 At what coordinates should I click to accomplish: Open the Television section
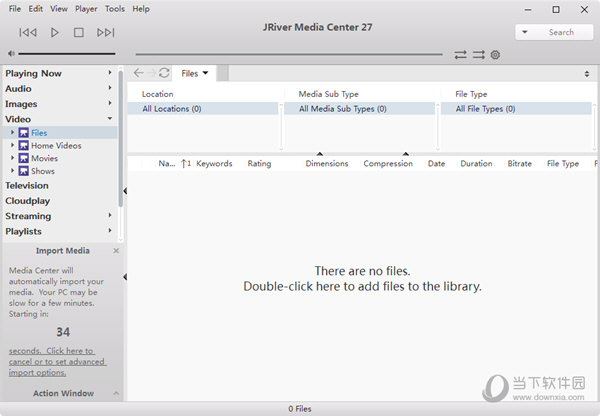click(27, 186)
